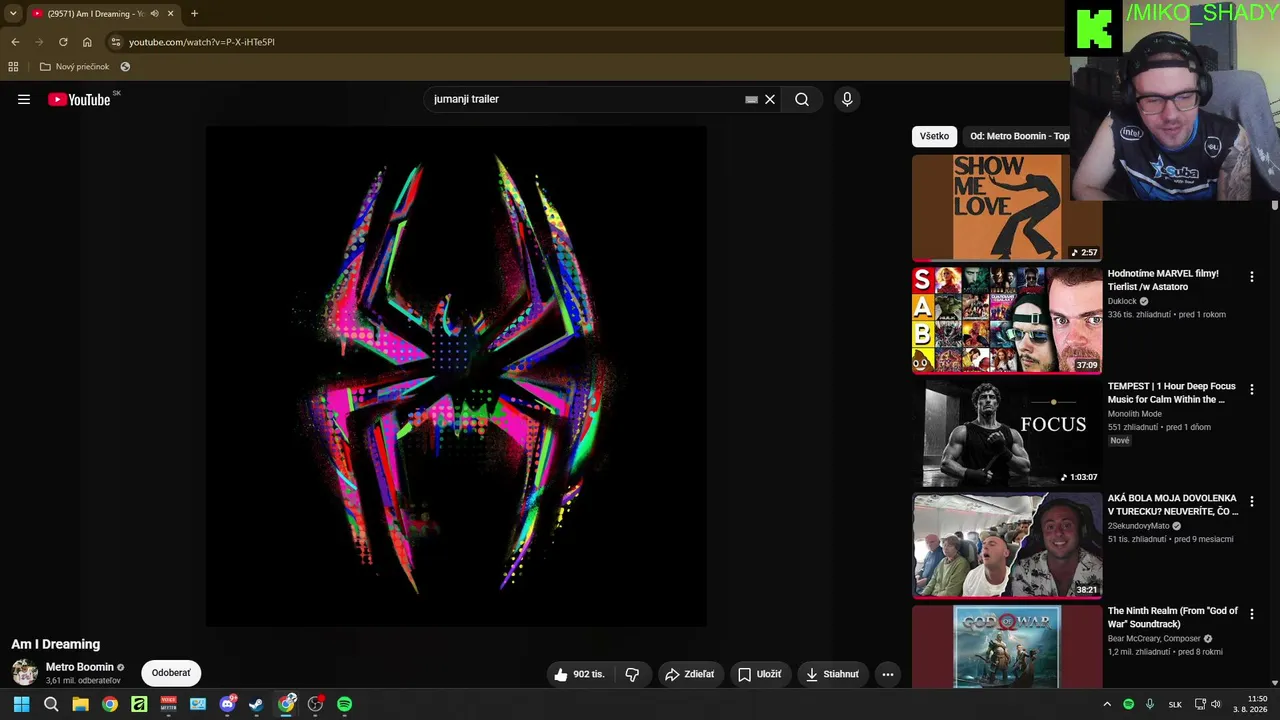
Task: Open AKÁ BOLA MOJA DOVOLENKA video title
Action: (x=1173, y=505)
